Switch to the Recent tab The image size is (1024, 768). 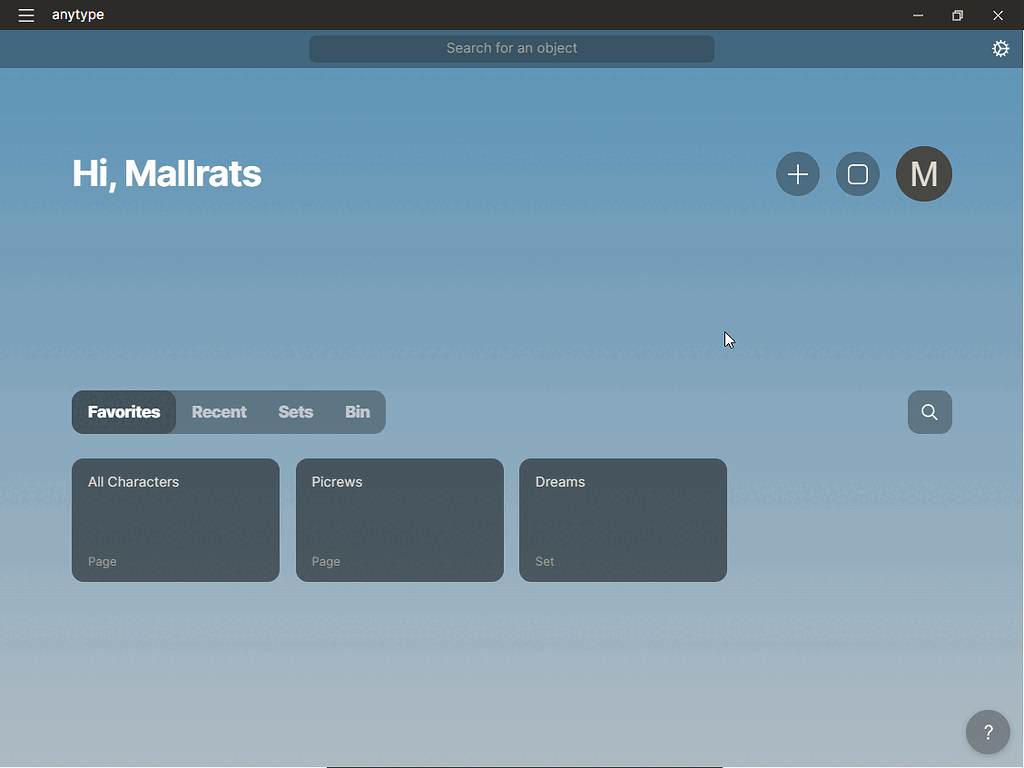[x=219, y=412]
